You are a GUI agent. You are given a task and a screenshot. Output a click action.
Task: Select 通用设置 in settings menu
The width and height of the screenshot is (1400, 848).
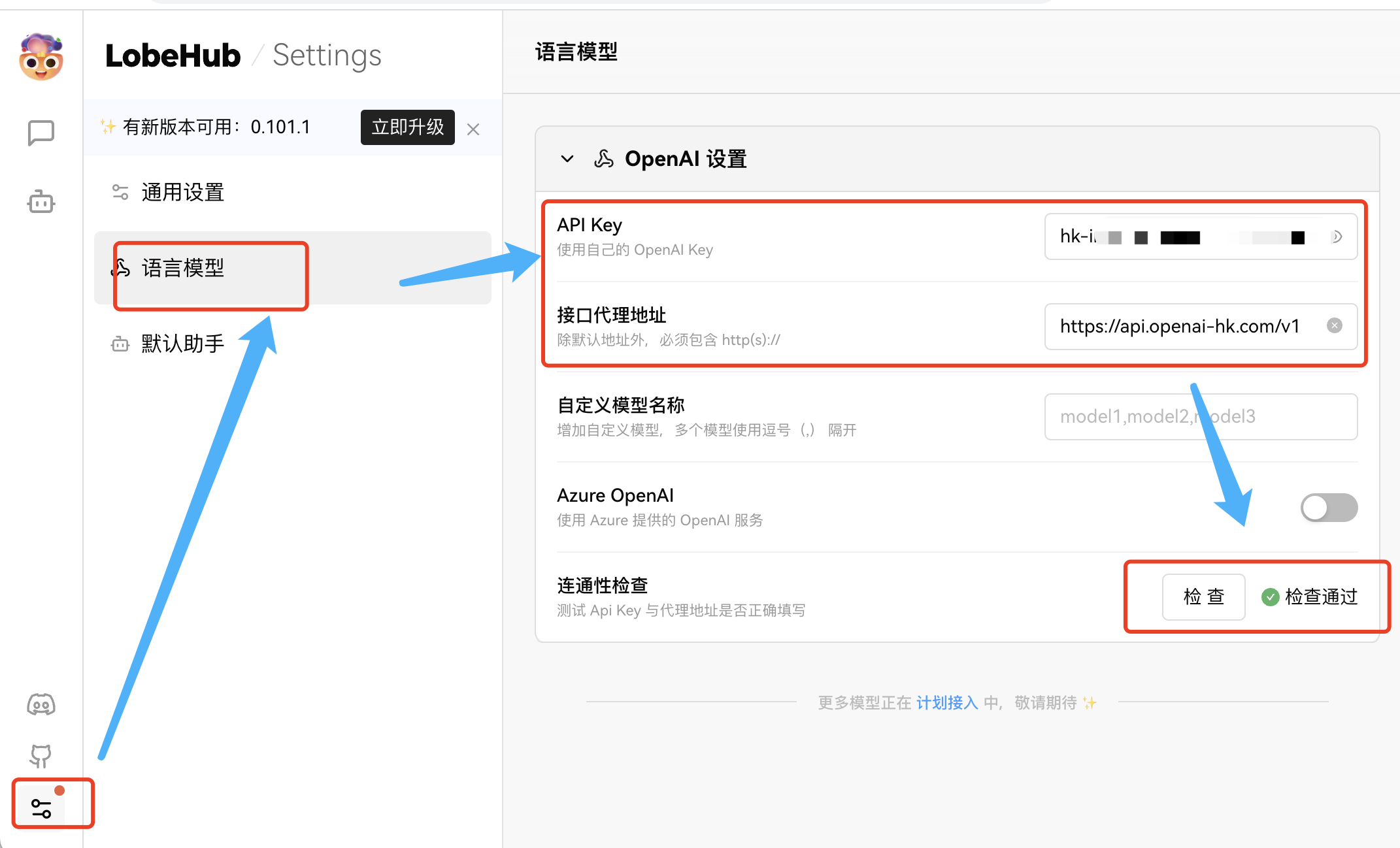[183, 193]
